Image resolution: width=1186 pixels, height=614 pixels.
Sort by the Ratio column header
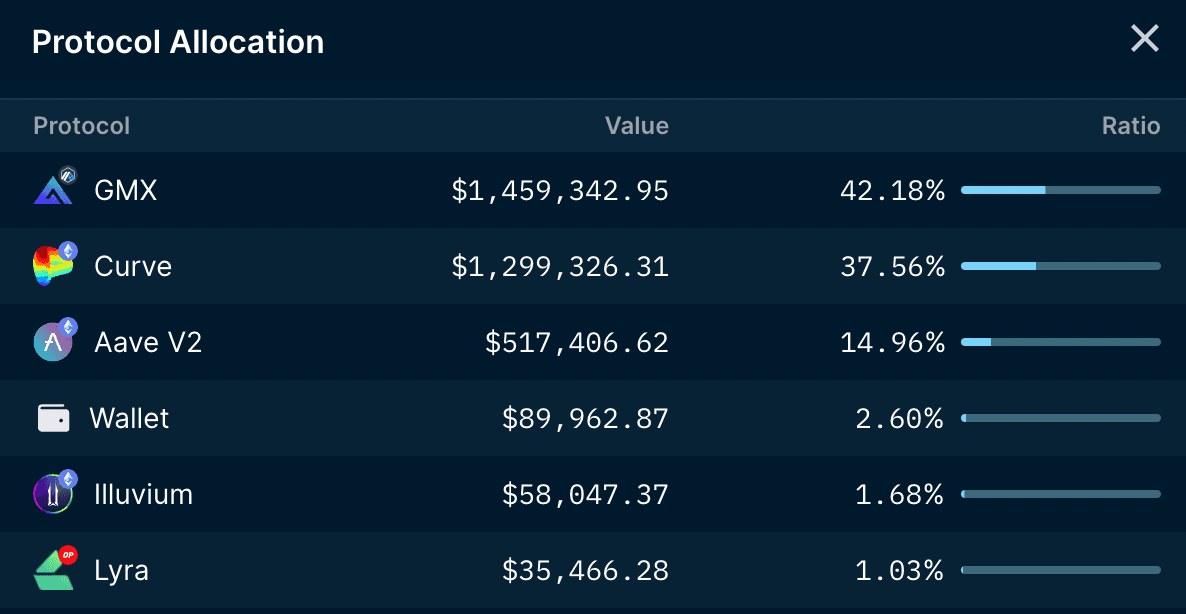[1131, 126]
